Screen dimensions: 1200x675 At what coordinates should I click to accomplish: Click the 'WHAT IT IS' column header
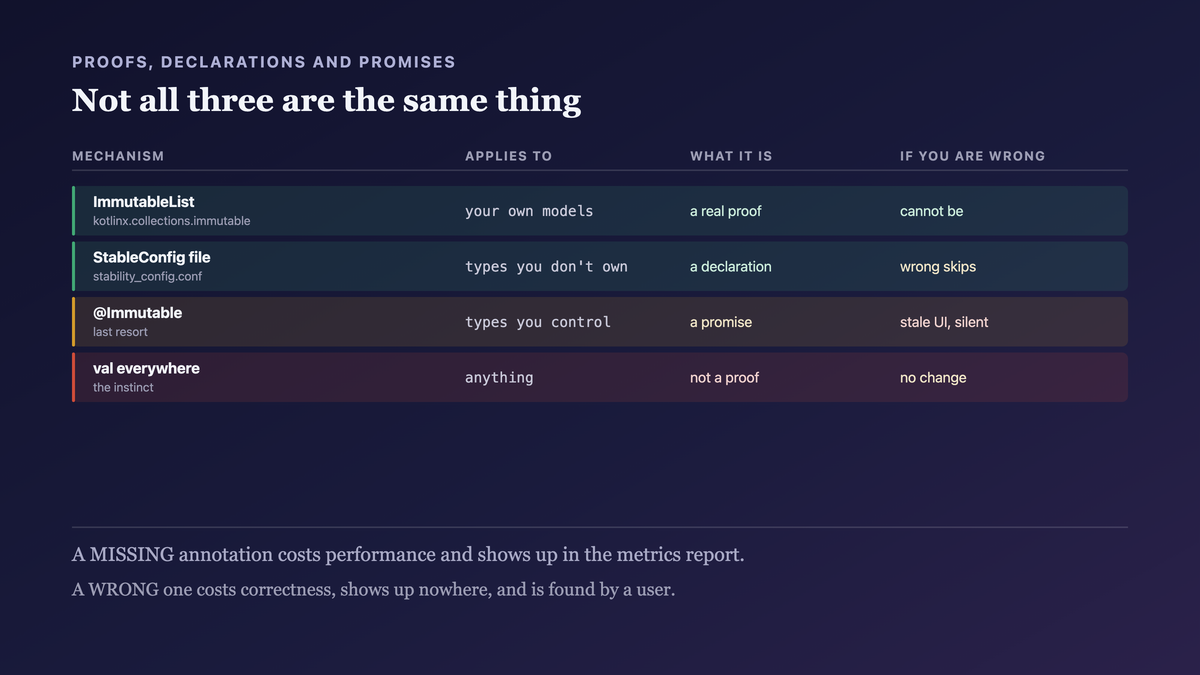(x=731, y=156)
